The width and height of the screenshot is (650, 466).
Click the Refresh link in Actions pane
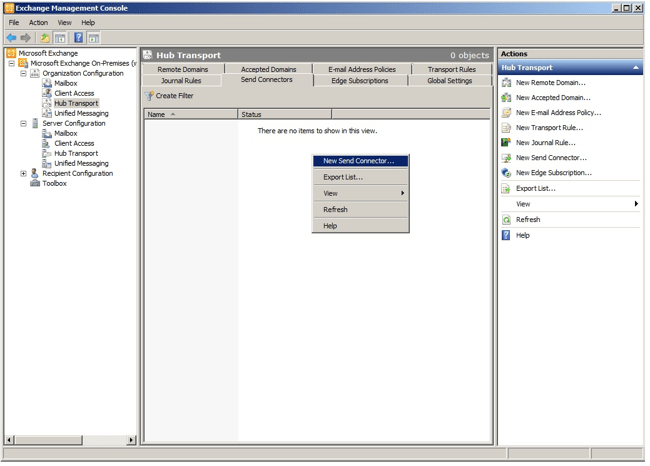pos(528,219)
